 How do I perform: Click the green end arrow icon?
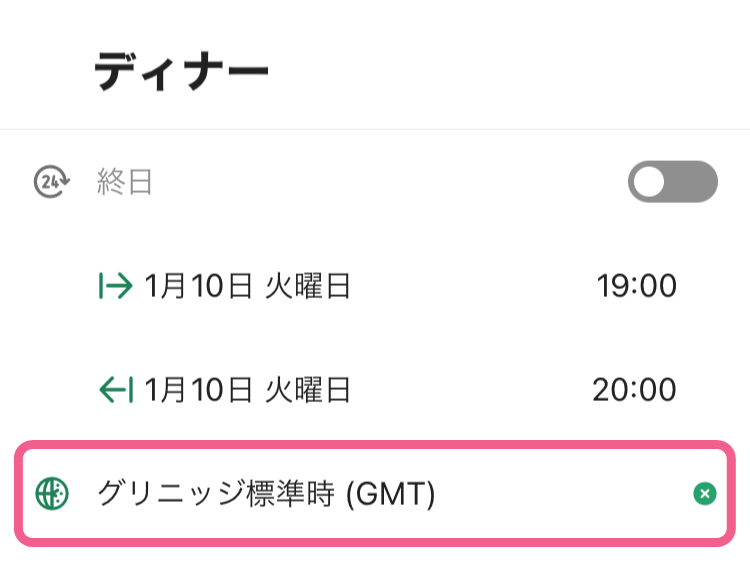(x=116, y=390)
